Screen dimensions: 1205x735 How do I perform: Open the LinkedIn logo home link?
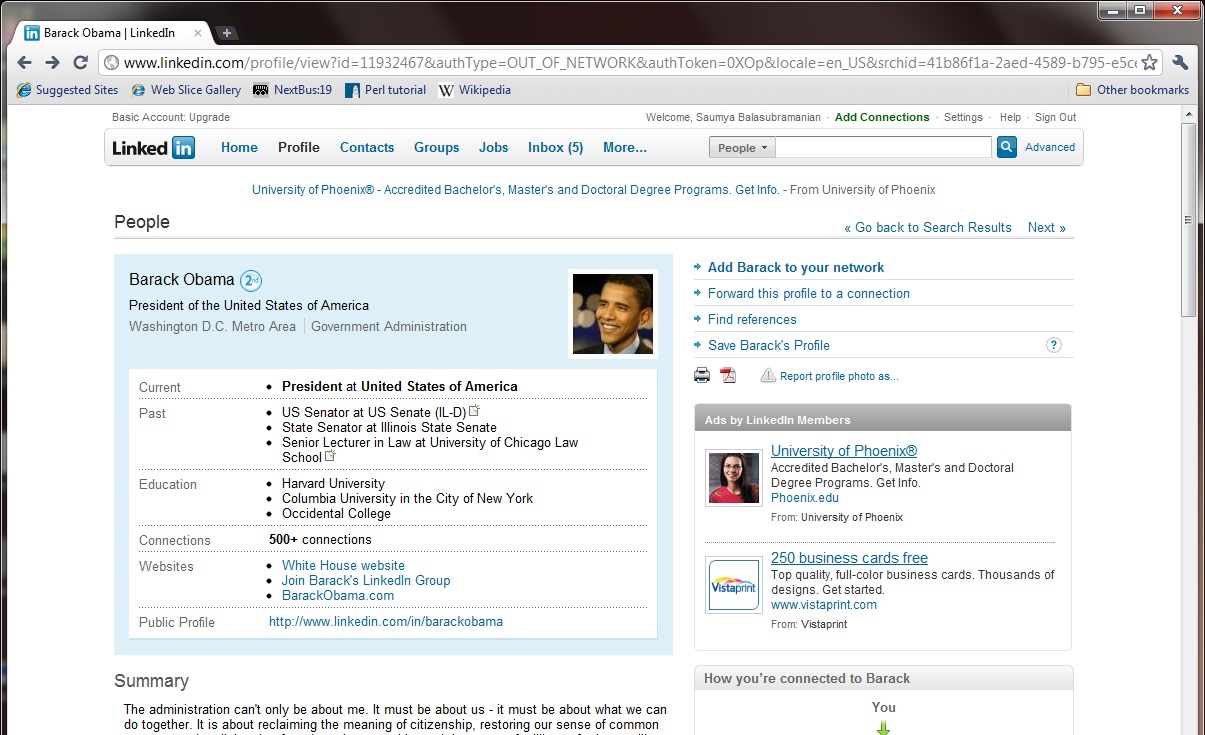(153, 148)
